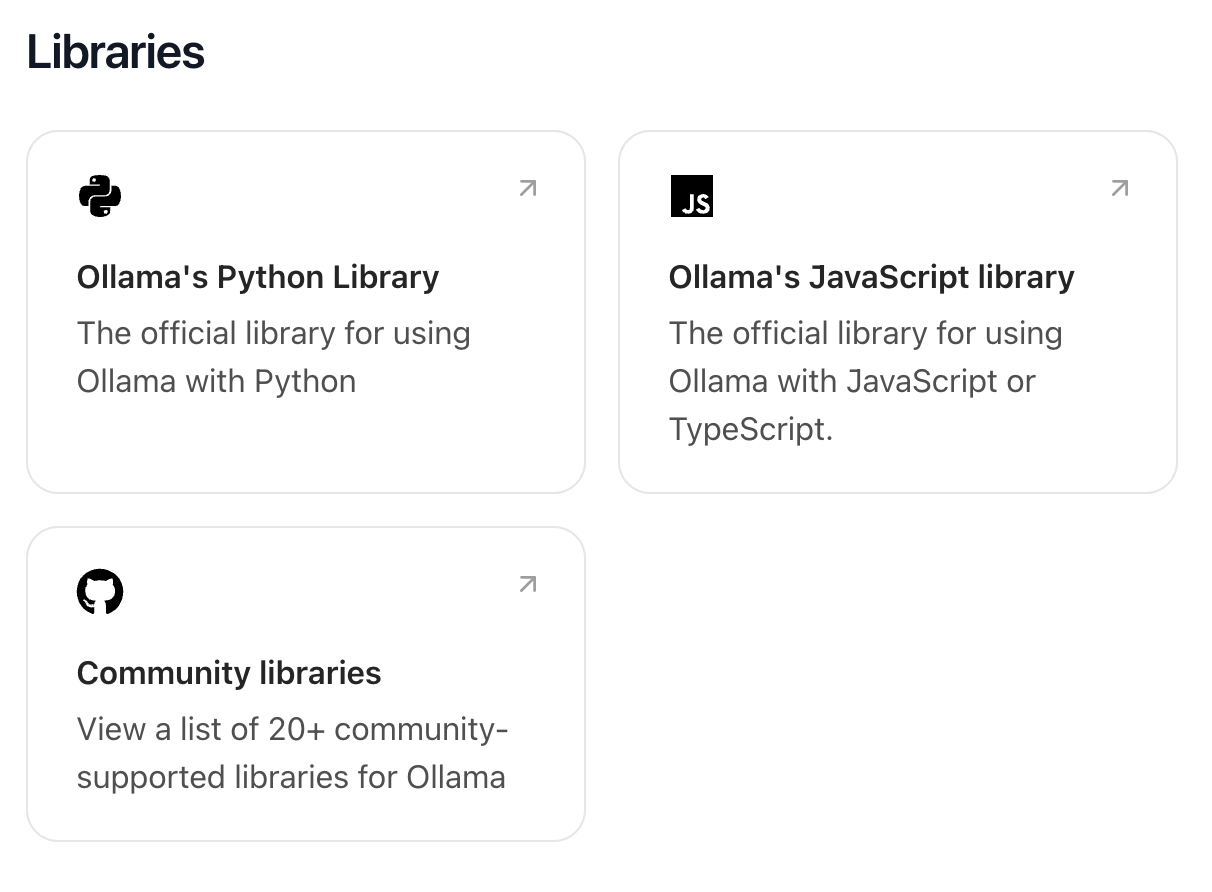
Task: Click the arrow icon on Python Library card
Action: point(528,188)
